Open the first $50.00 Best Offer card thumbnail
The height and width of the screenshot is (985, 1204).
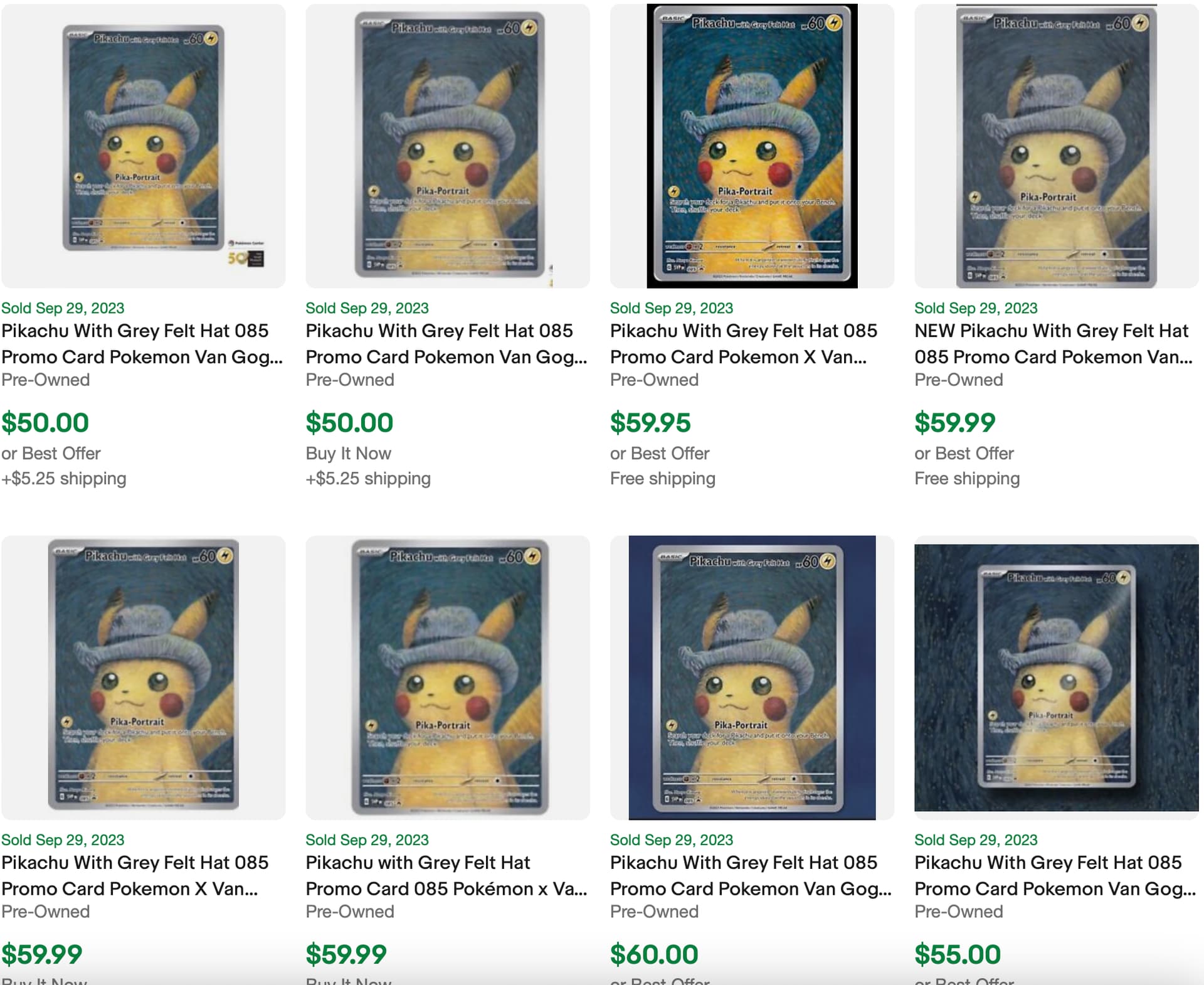[143, 146]
